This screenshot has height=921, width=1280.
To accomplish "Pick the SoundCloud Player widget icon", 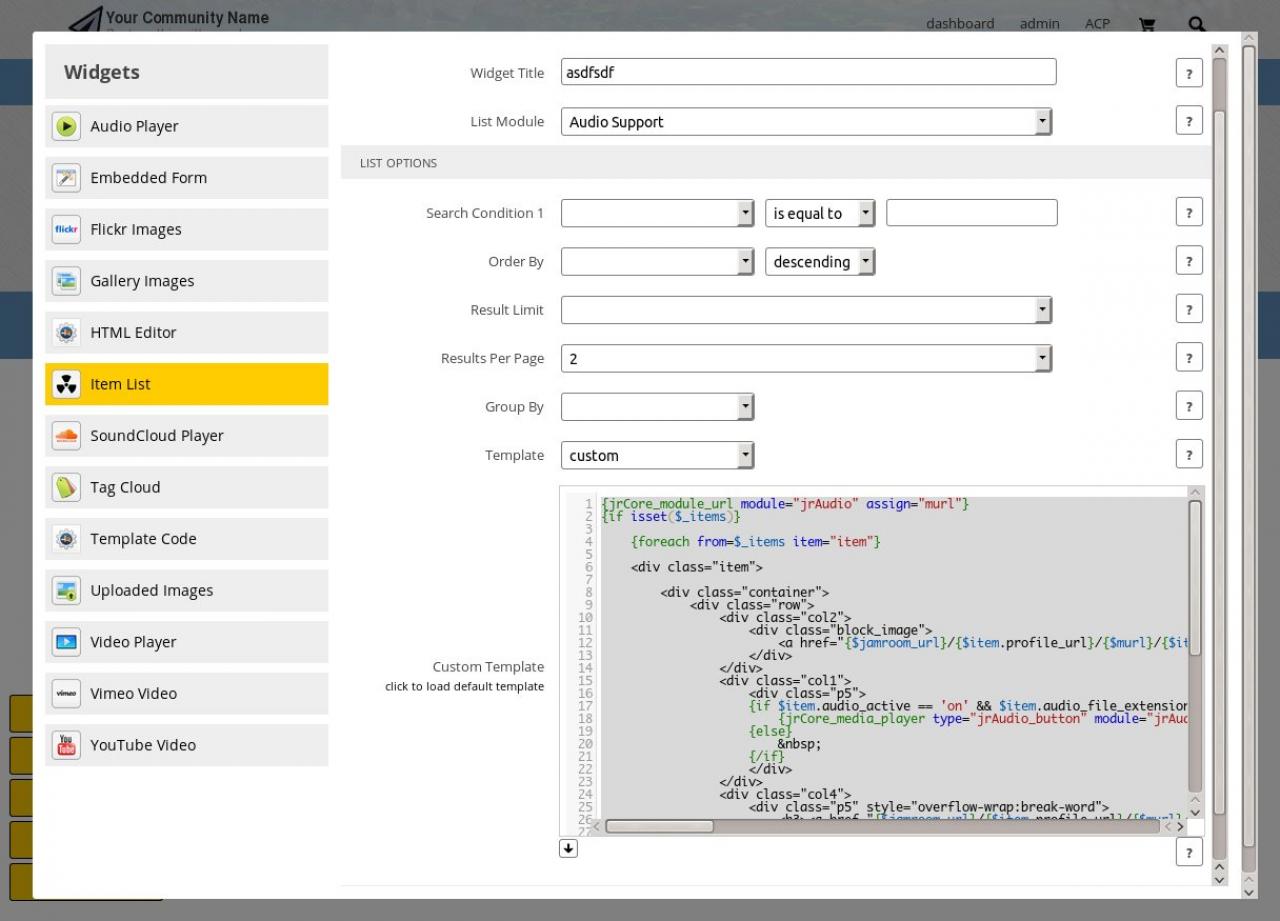I will [x=66, y=435].
